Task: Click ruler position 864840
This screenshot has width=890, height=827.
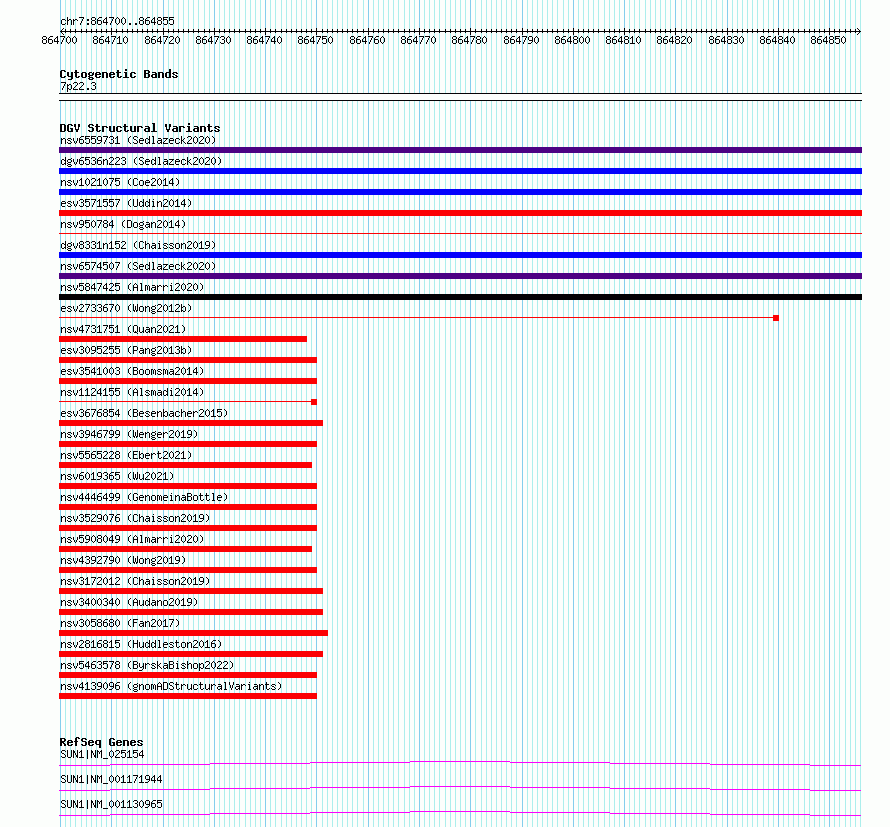Action: pyautogui.click(x=777, y=40)
